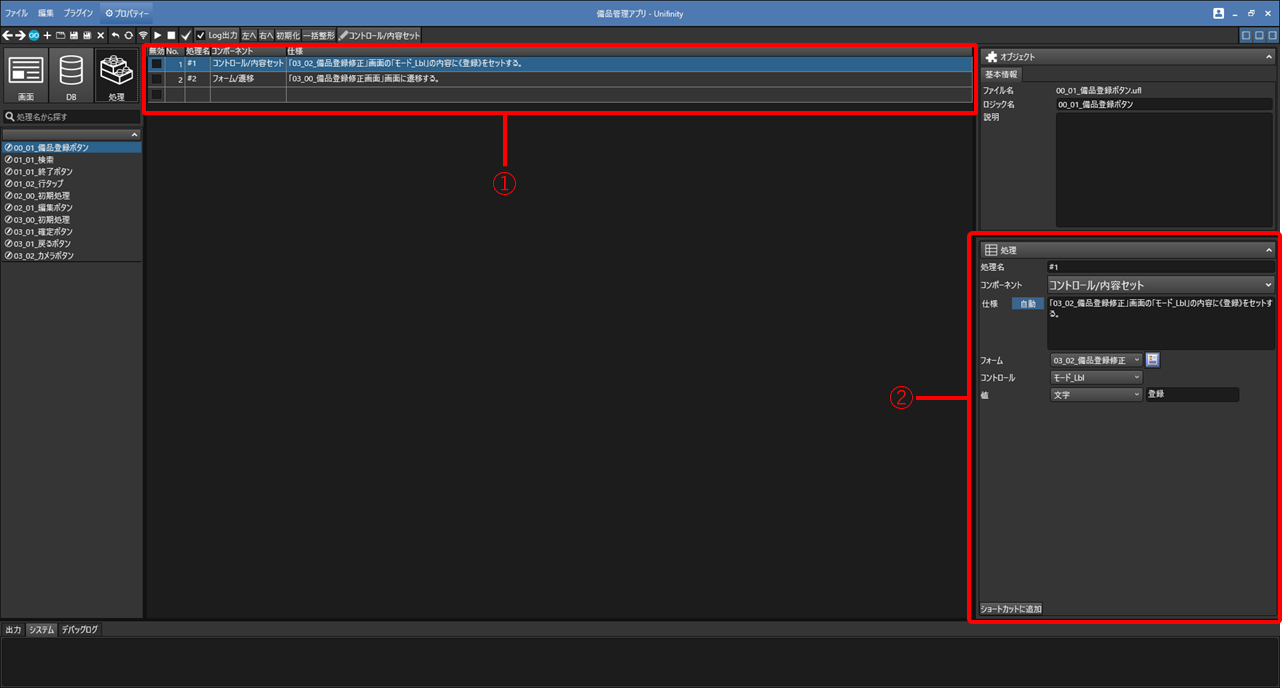Screen dimensions: 1282x688
Task: Check the 無効 box for row #1
Action: pos(156,64)
